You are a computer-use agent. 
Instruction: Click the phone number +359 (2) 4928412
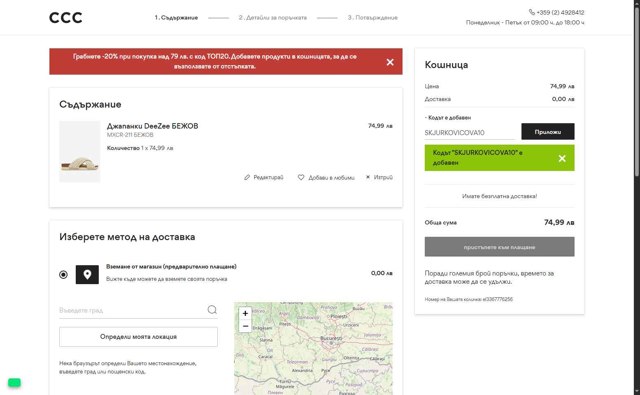tap(560, 13)
